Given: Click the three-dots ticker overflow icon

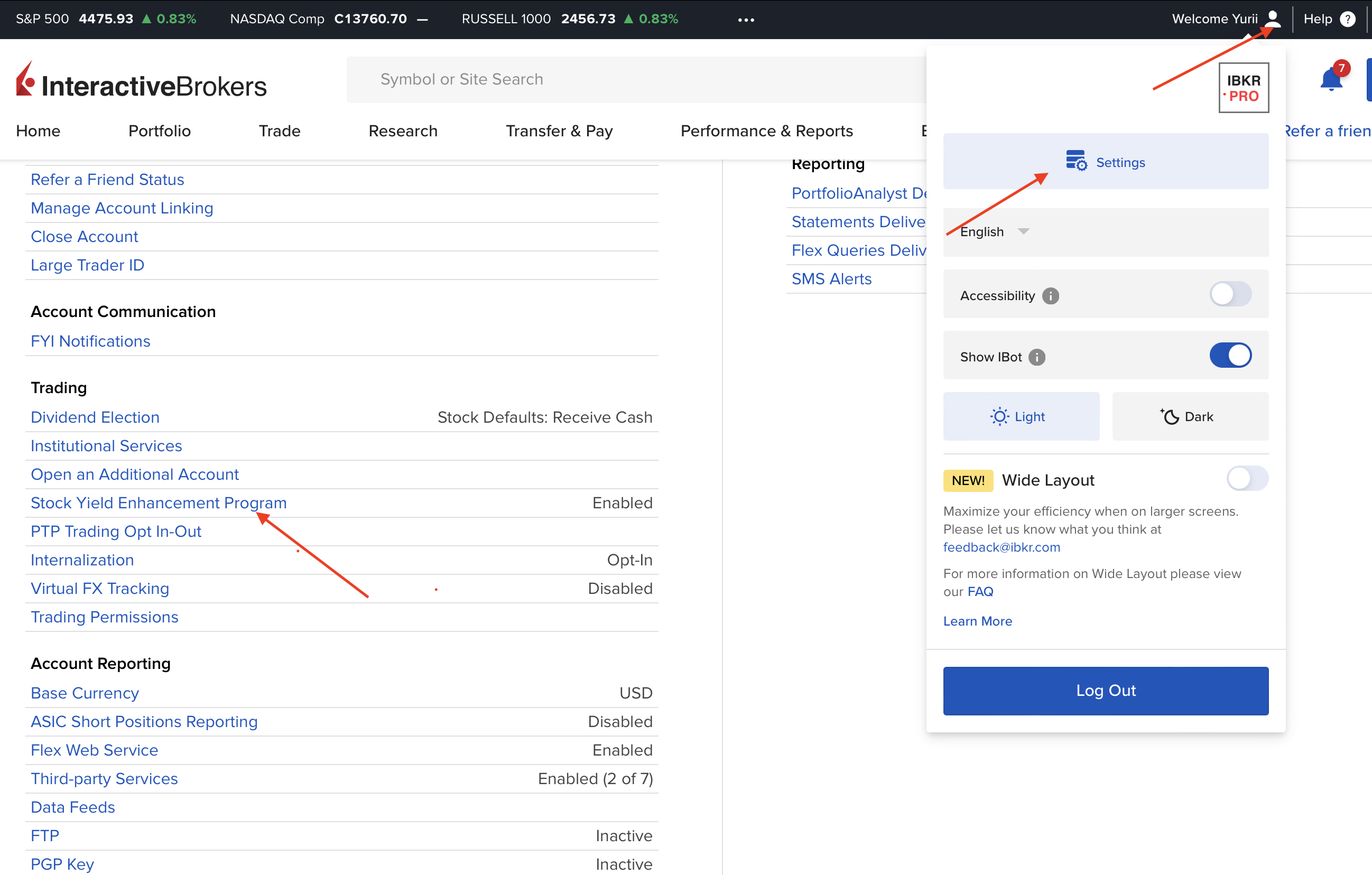Looking at the screenshot, I should pos(746,20).
